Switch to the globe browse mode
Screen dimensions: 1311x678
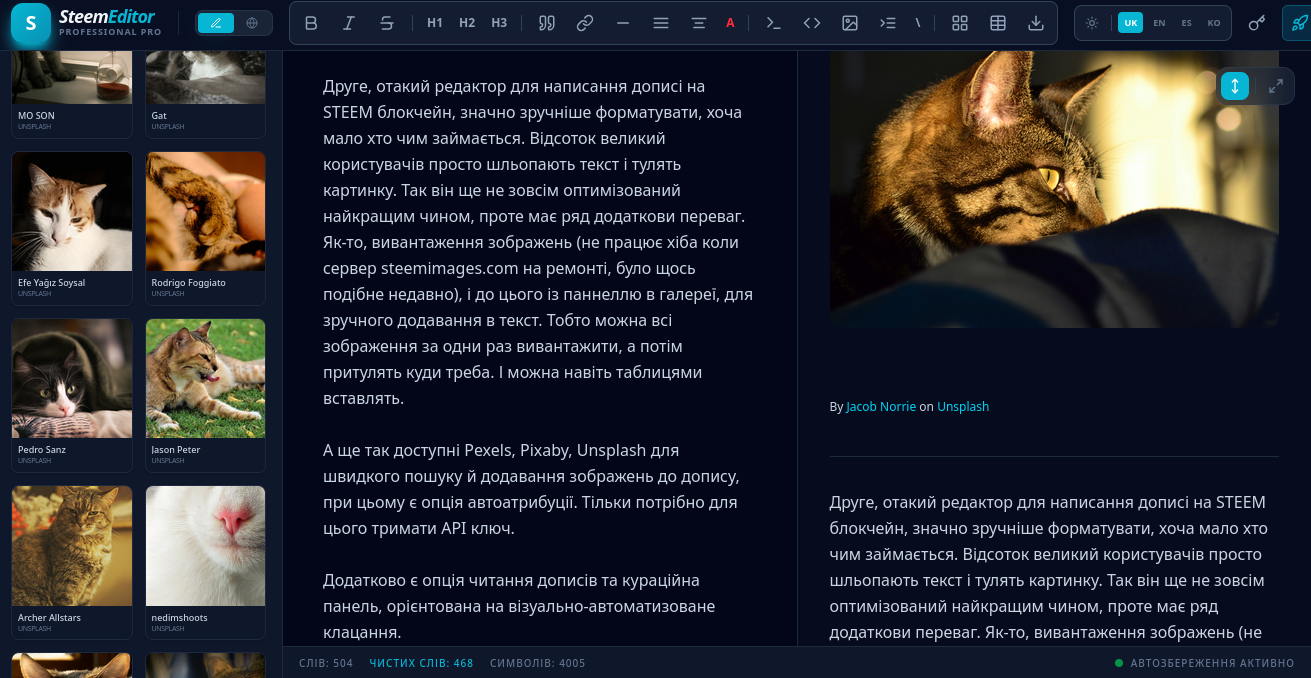[x=251, y=23]
